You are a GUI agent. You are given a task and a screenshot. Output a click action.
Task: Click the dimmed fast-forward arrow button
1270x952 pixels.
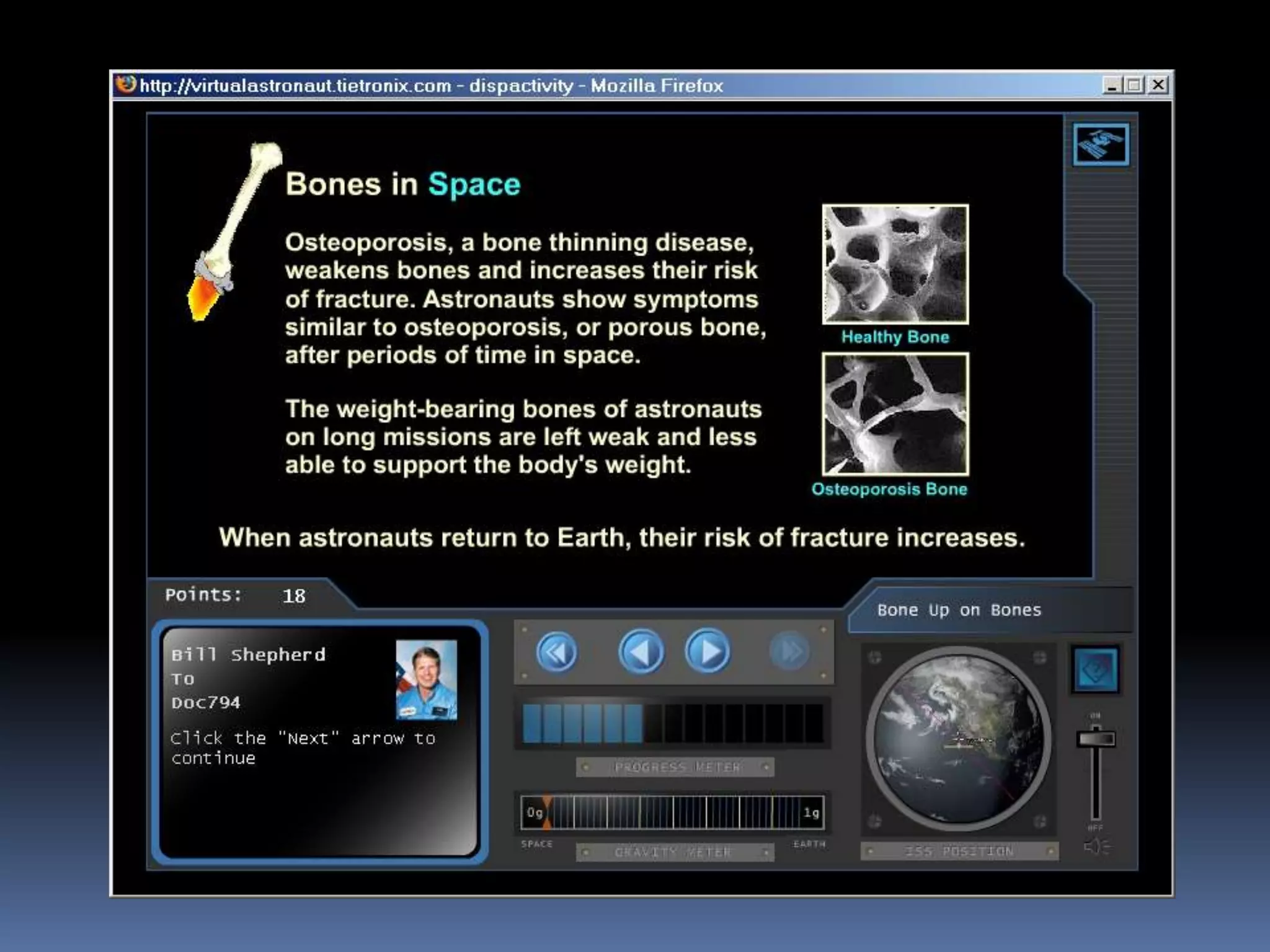click(x=789, y=651)
